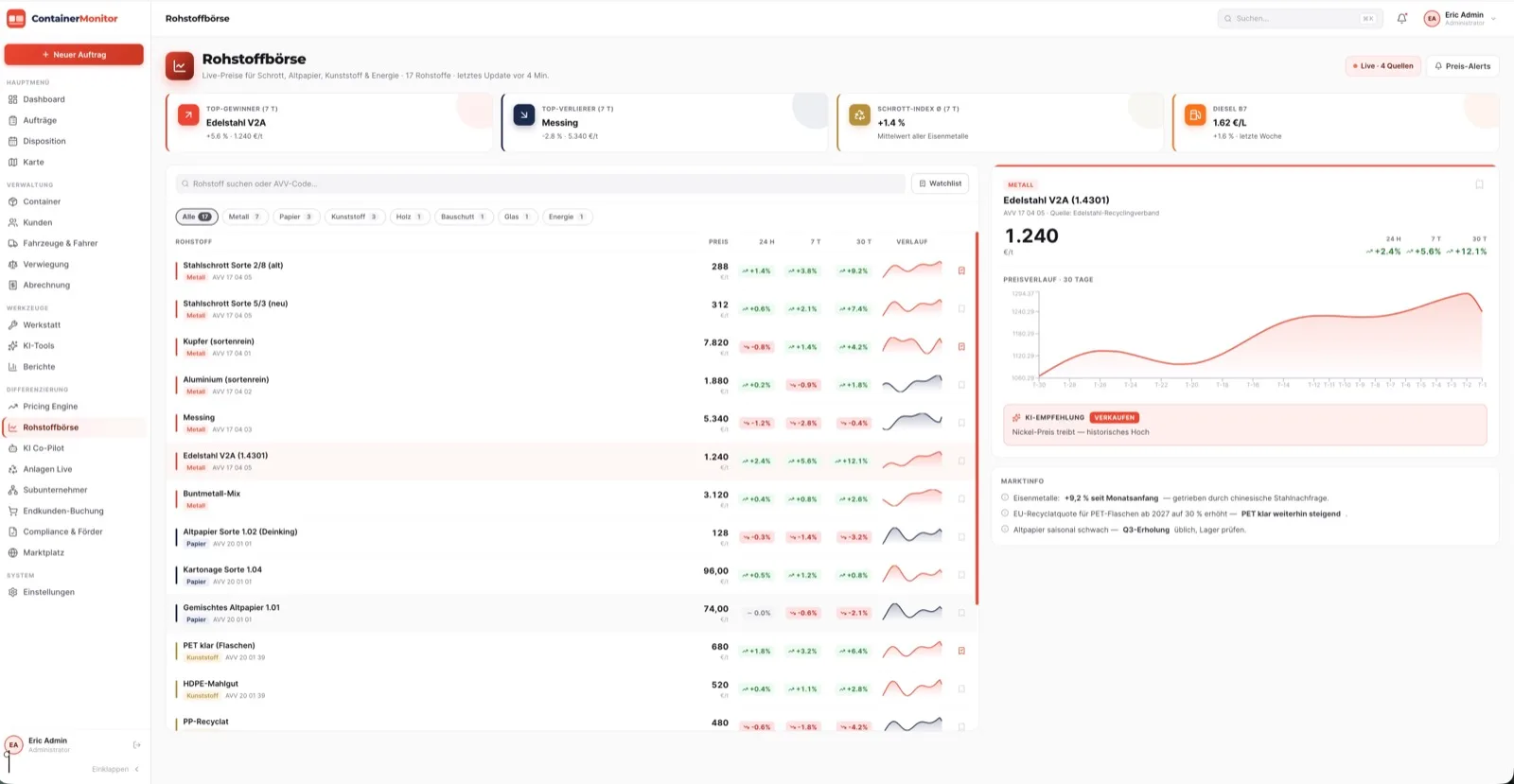Open the Watchlist button
Image resolution: width=1514 pixels, height=784 pixels.
(x=940, y=183)
